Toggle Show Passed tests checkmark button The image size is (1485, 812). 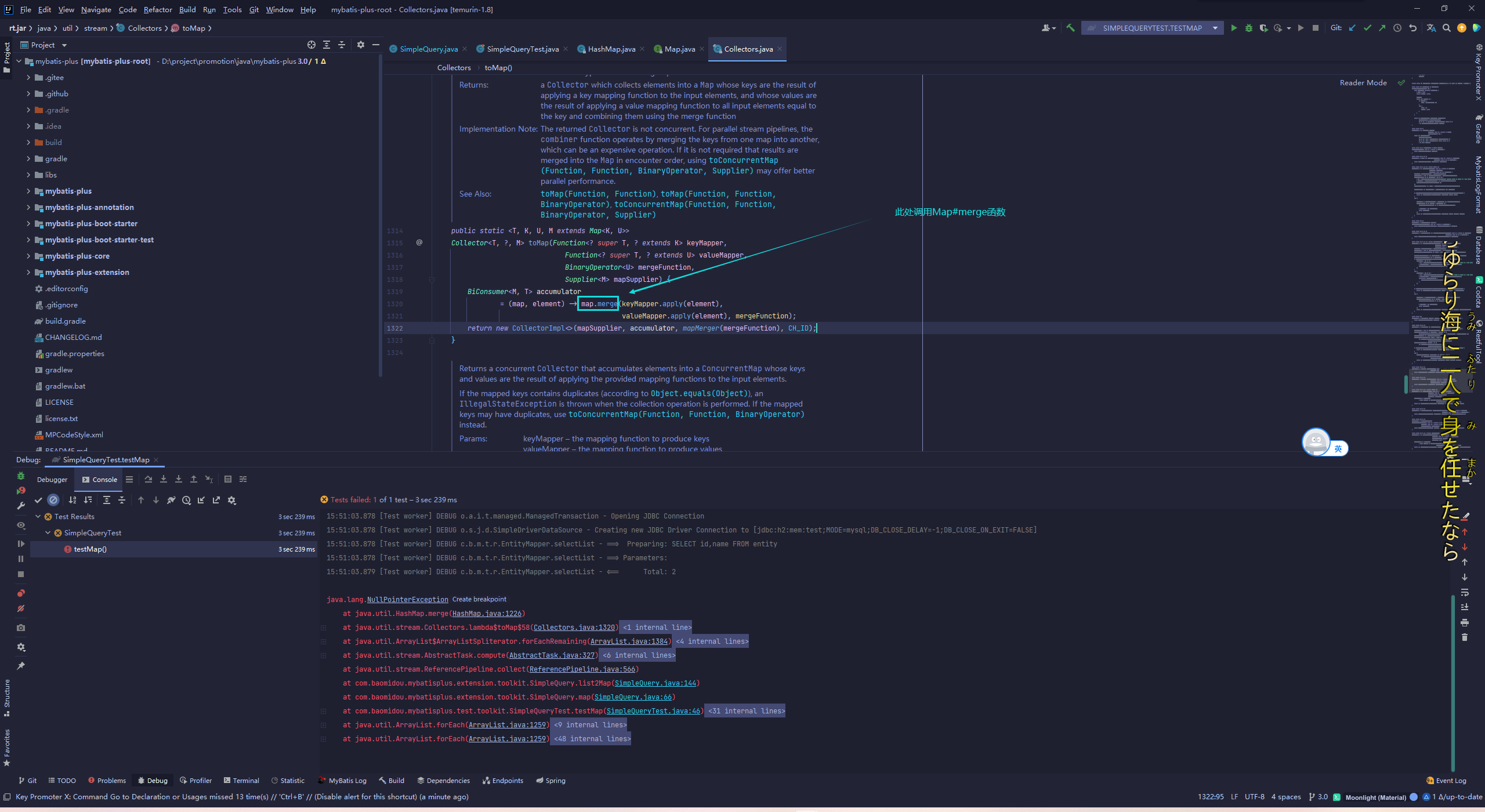38,500
